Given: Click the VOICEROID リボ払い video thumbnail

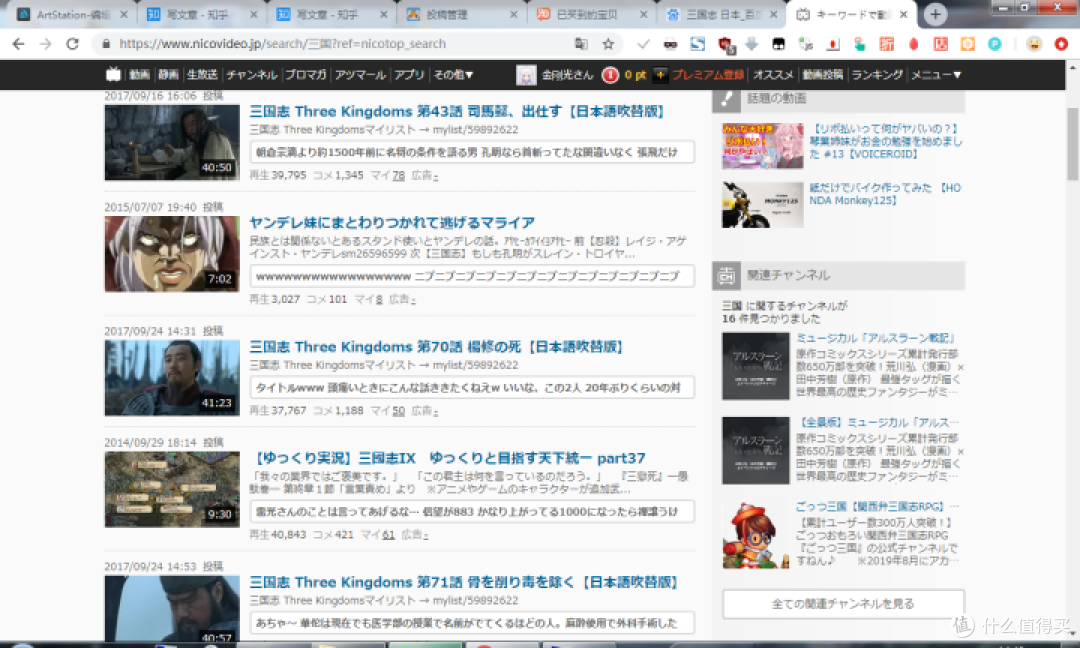Looking at the screenshot, I should [x=762, y=146].
